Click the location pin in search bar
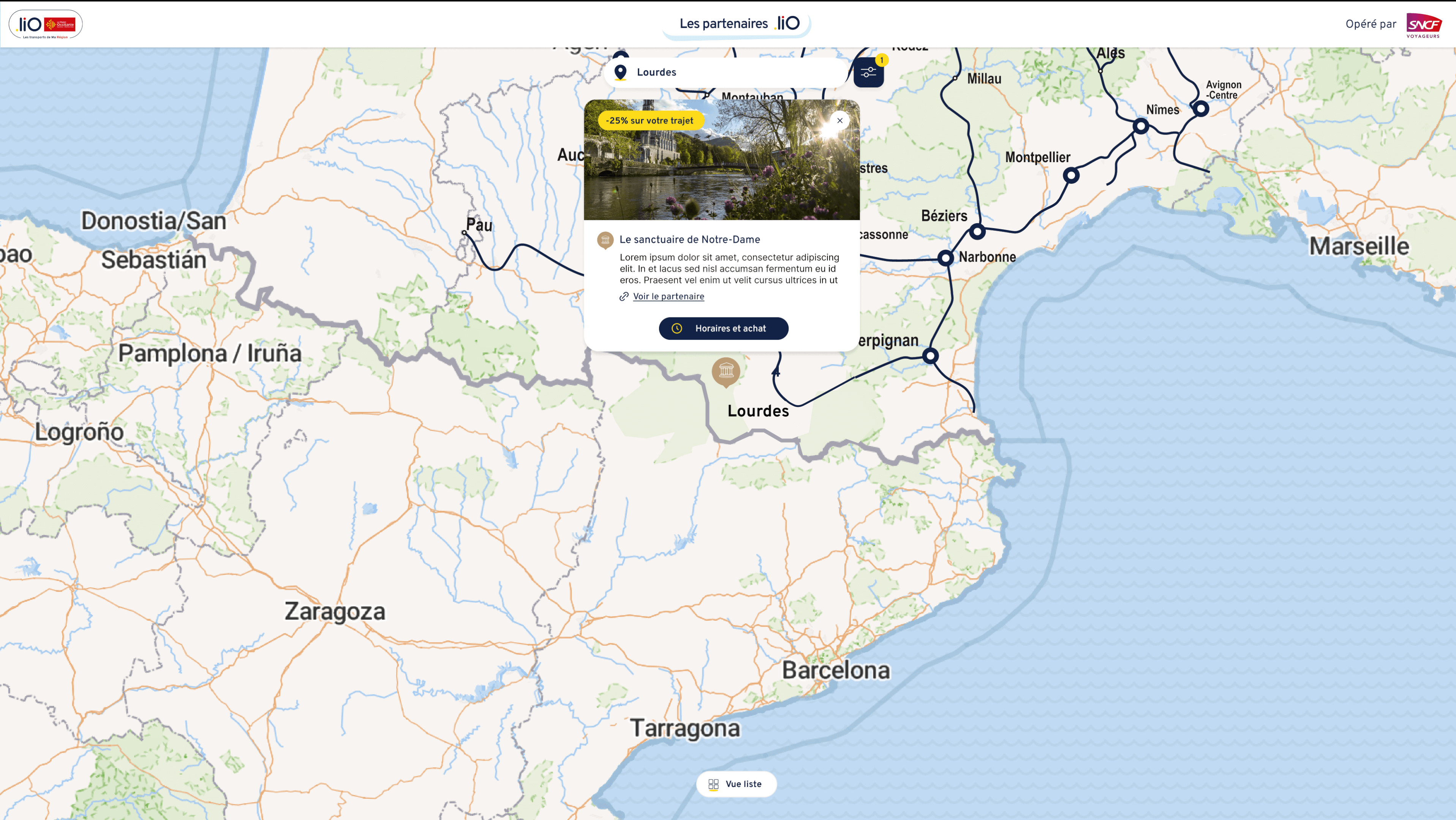 (x=620, y=72)
